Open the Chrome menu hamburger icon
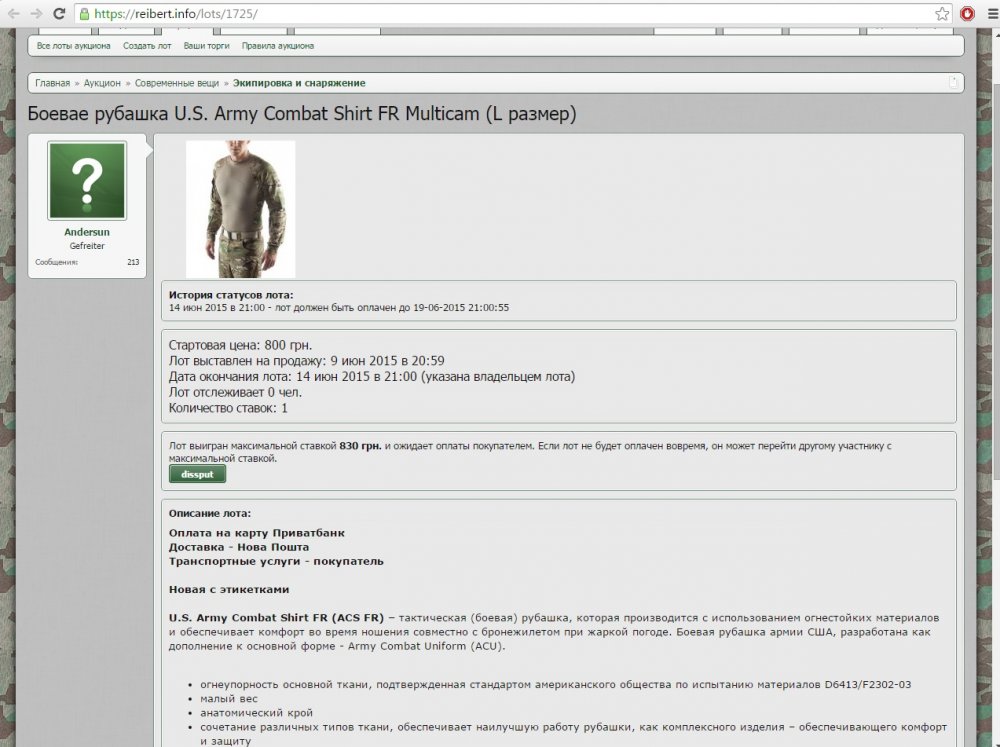 989,14
